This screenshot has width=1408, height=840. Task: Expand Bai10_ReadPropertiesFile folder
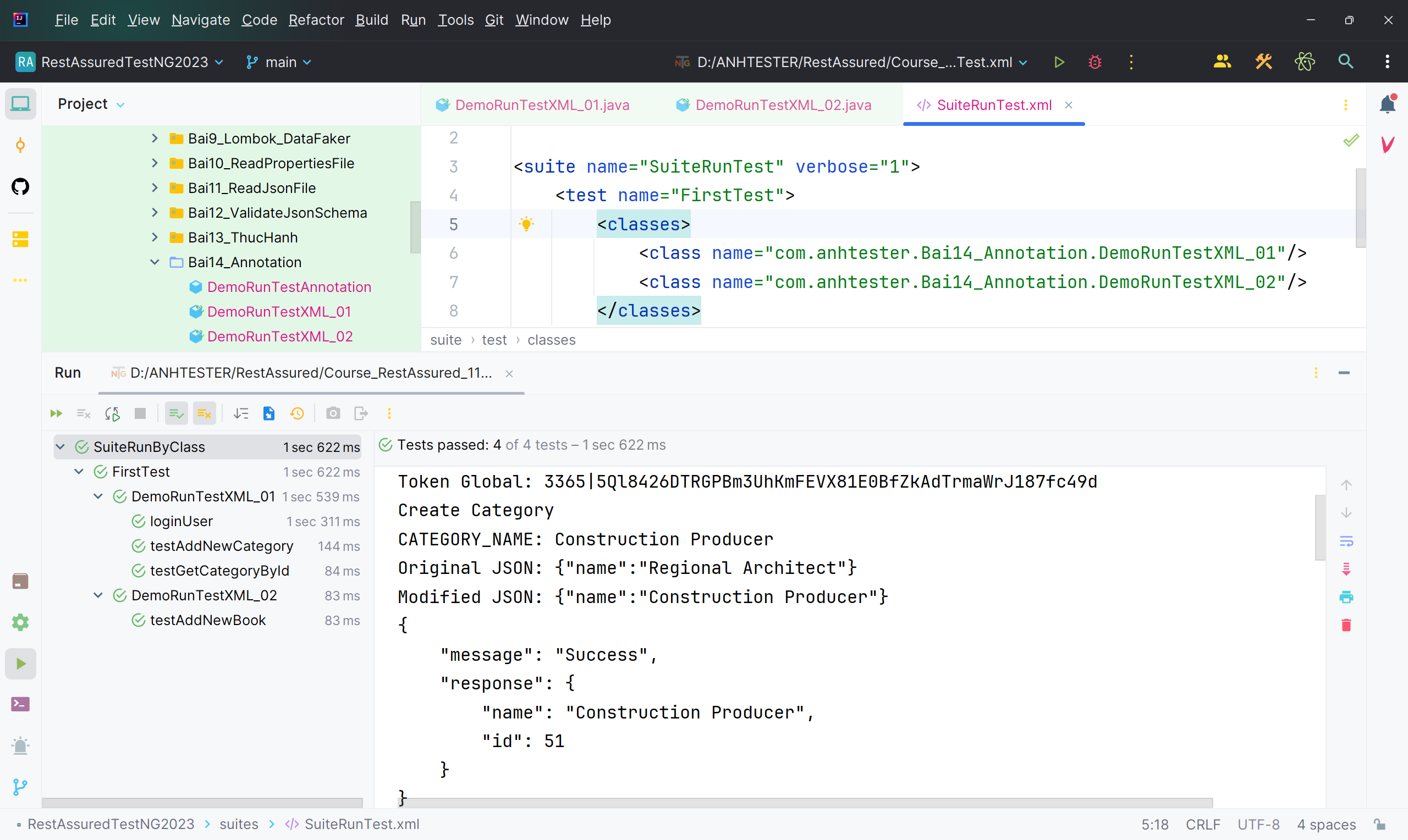pyautogui.click(x=155, y=163)
